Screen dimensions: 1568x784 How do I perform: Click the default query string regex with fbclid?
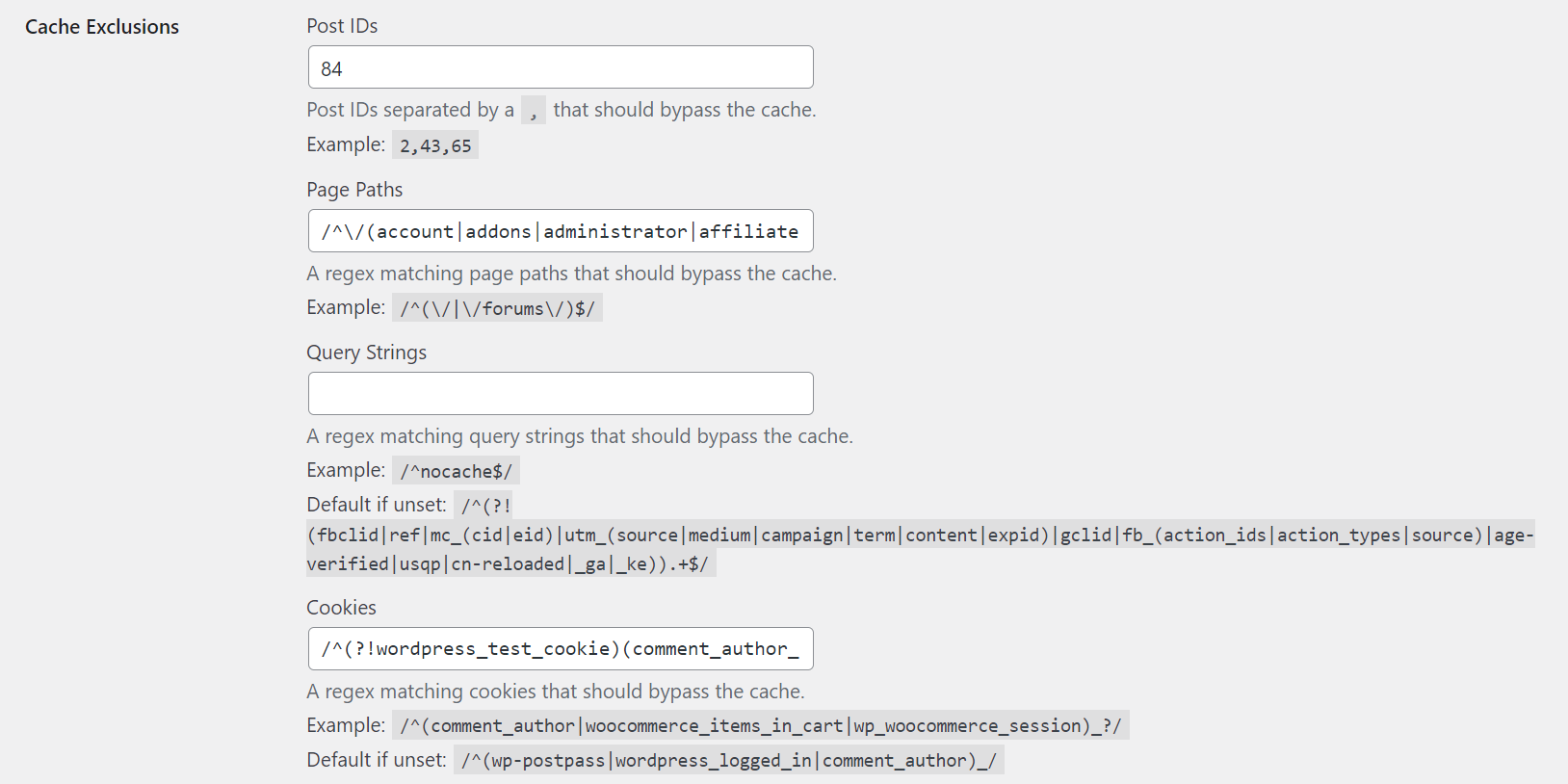pyautogui.click(x=919, y=536)
